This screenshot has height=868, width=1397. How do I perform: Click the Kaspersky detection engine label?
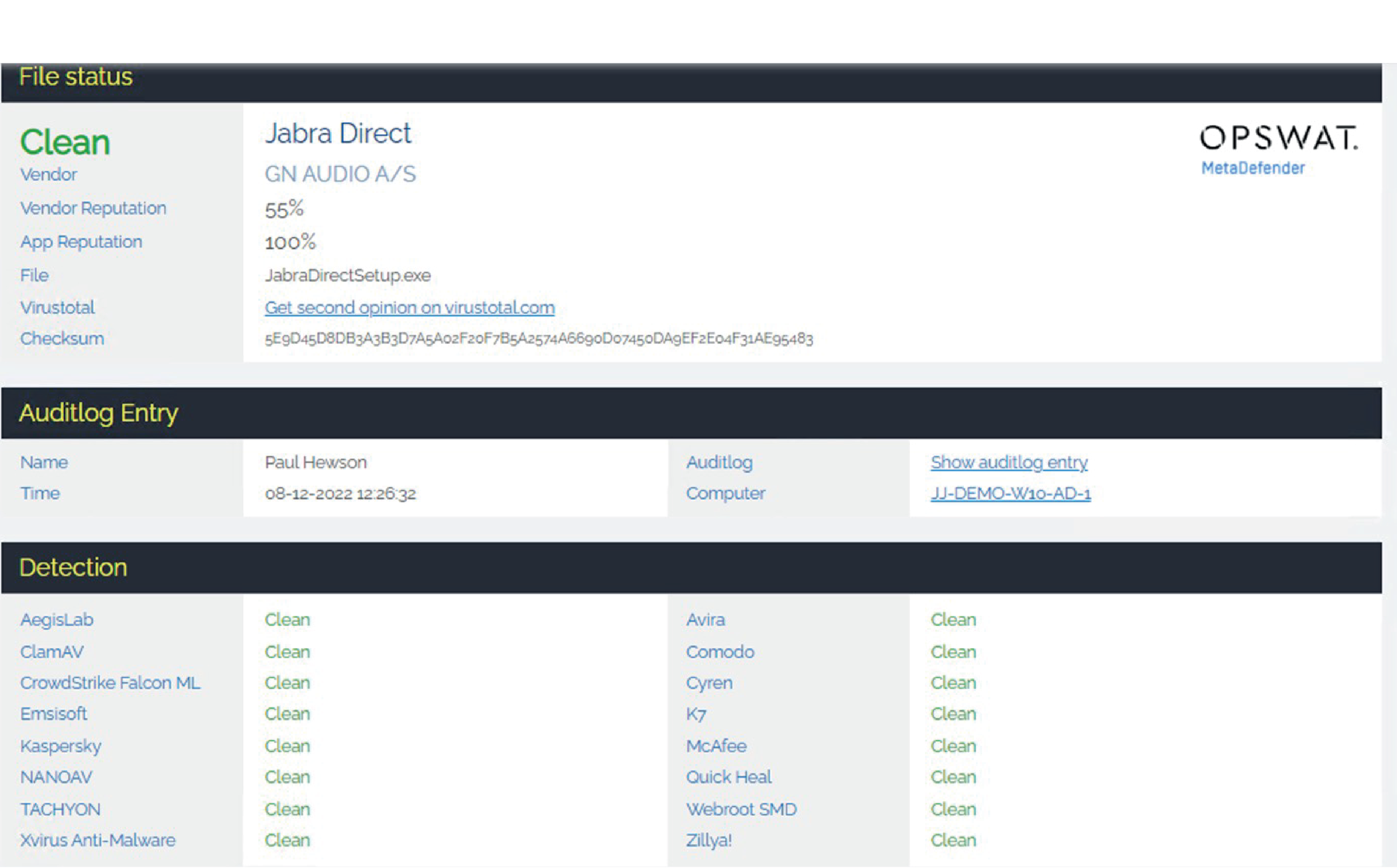tap(61, 746)
